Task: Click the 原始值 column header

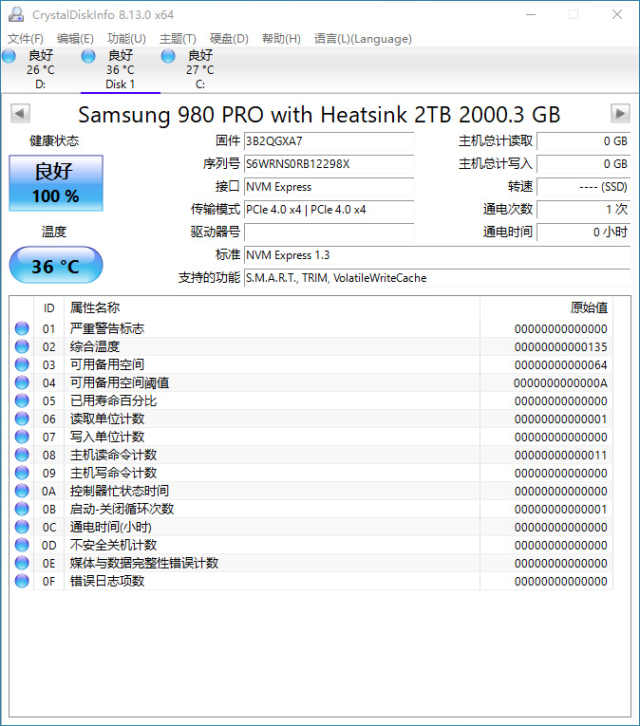Action: (546, 308)
